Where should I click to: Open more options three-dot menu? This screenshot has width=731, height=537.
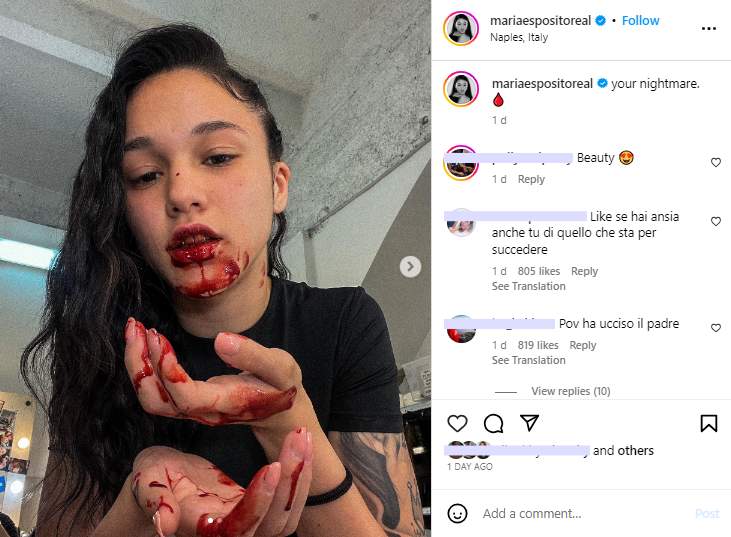(x=708, y=29)
